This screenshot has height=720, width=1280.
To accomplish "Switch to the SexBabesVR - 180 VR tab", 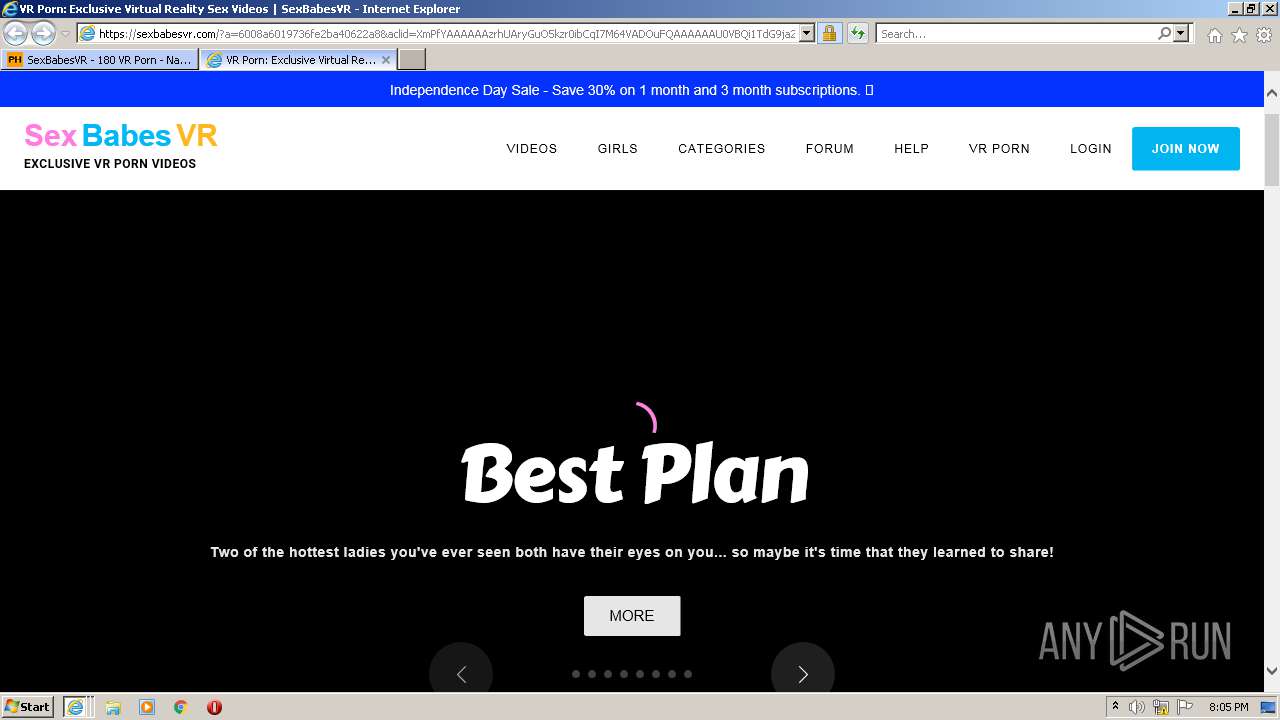I will 99,60.
